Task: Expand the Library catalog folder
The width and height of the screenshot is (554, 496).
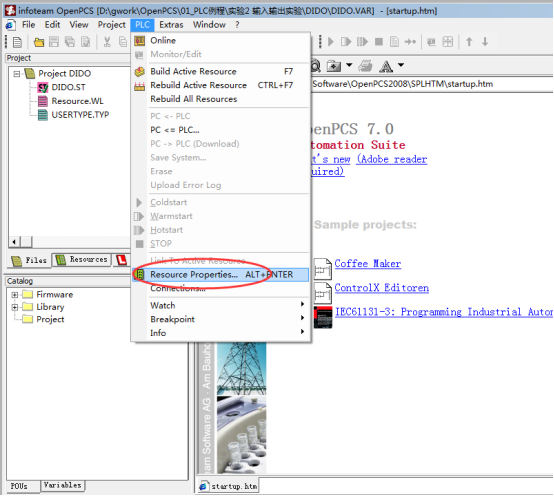Action: (15, 307)
